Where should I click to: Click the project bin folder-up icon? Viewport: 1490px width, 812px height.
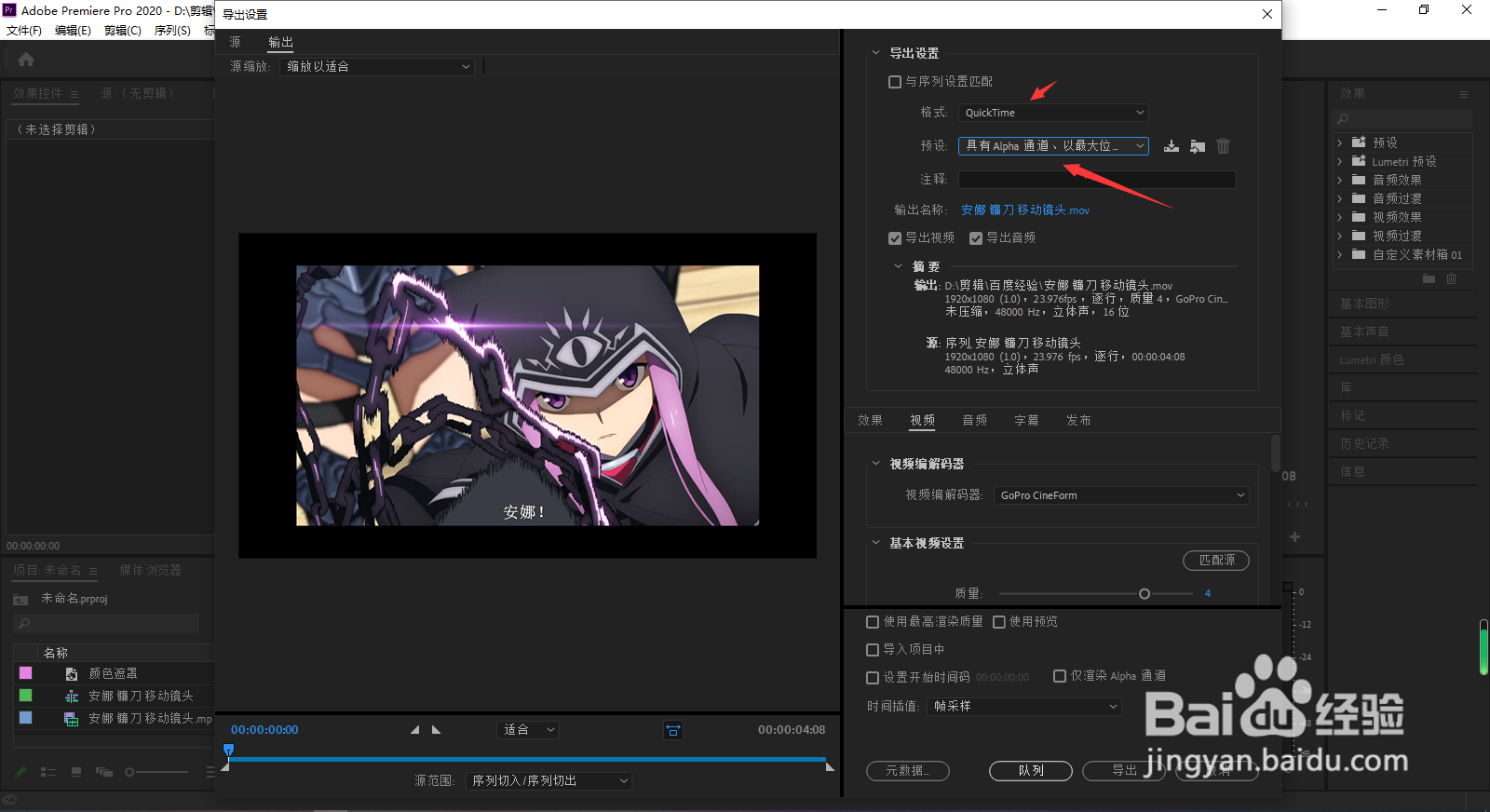coord(20,599)
